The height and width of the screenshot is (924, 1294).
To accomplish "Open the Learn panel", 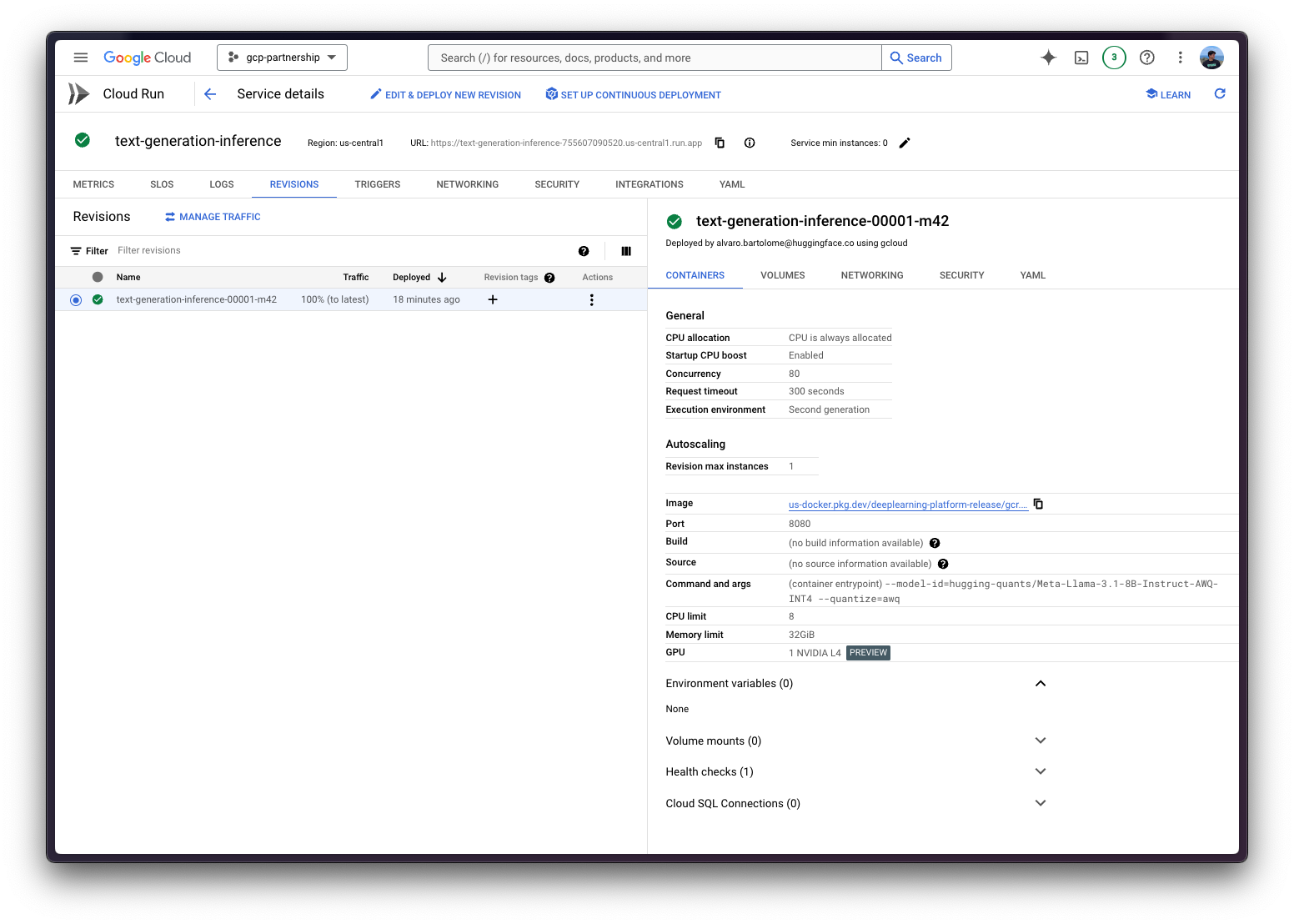I will 1168,95.
